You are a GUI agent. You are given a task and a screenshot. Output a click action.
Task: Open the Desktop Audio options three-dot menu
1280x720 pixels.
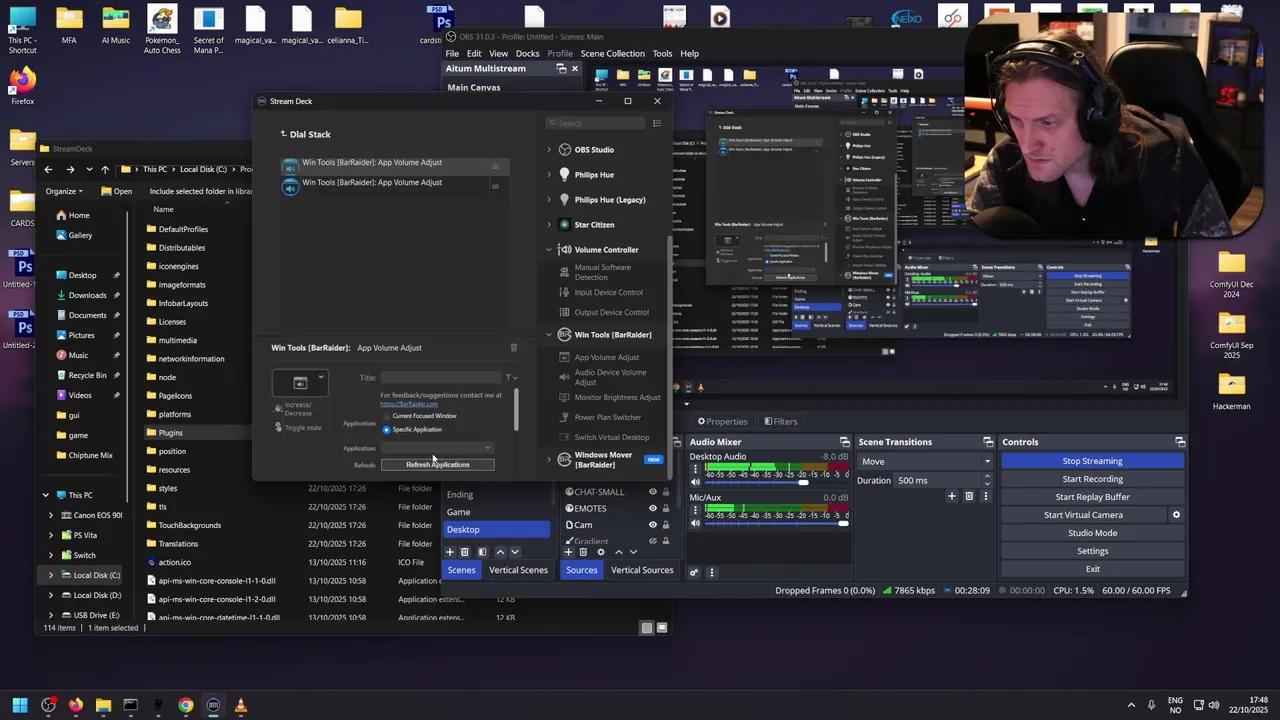[695, 469]
